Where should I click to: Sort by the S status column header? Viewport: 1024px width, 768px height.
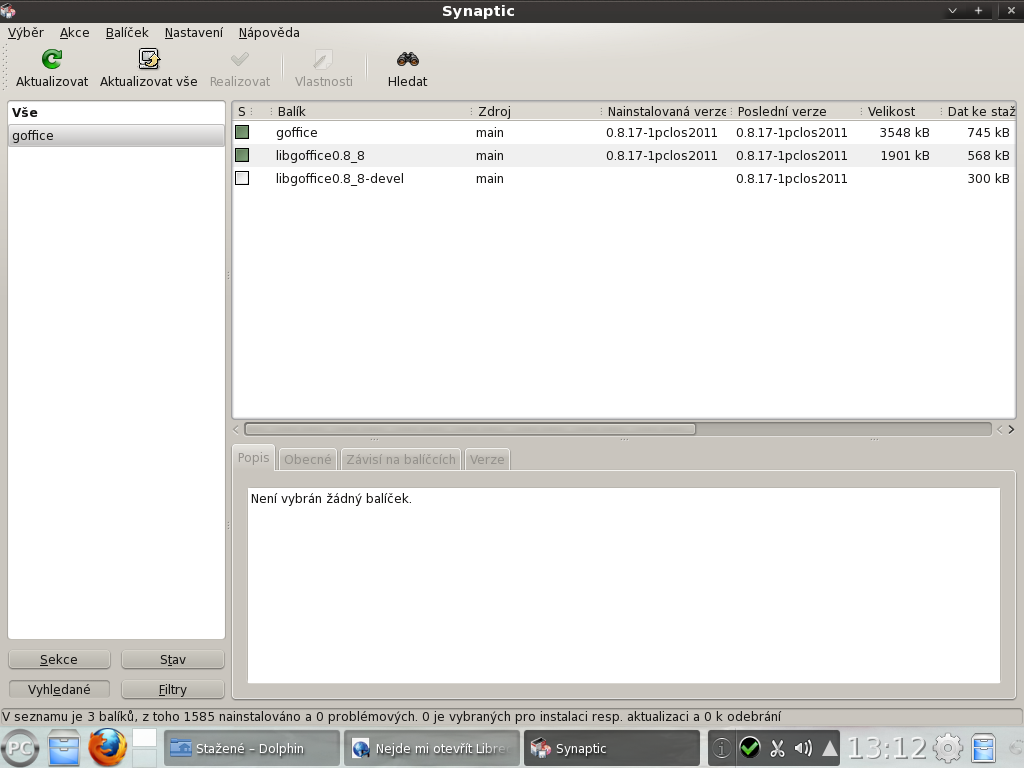coord(244,112)
